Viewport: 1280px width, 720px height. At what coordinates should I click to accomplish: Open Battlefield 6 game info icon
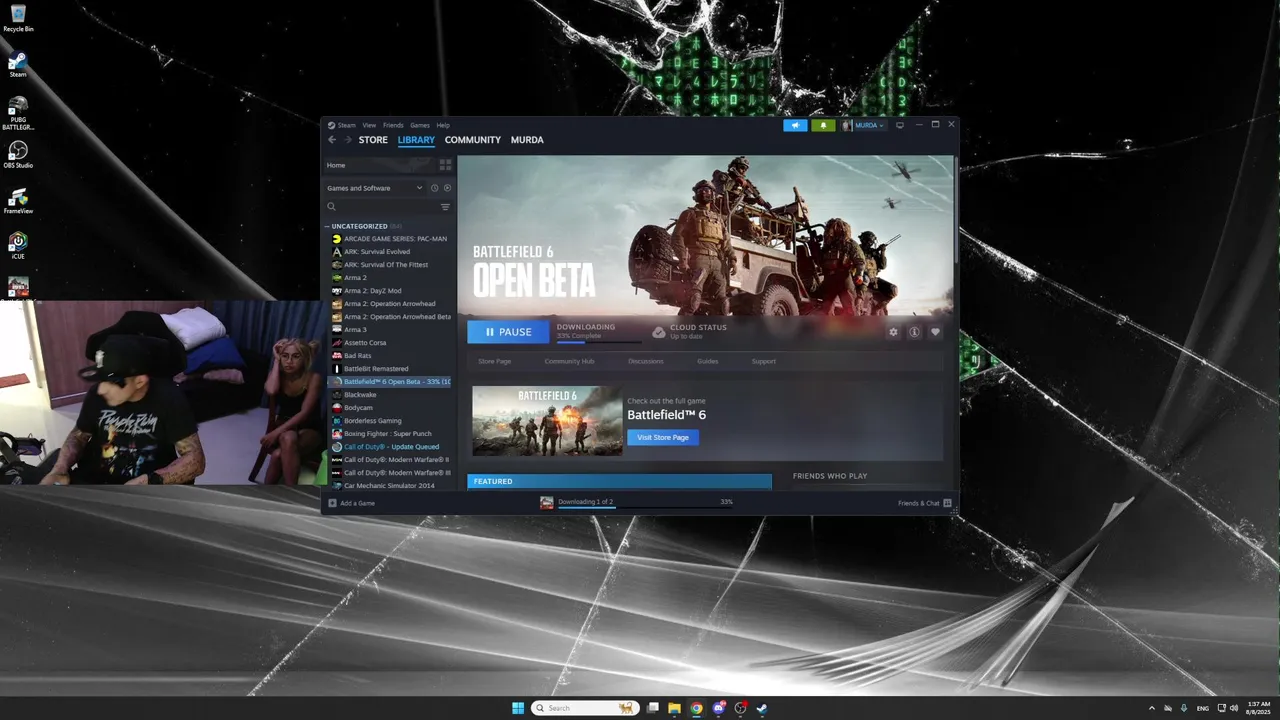pos(914,332)
